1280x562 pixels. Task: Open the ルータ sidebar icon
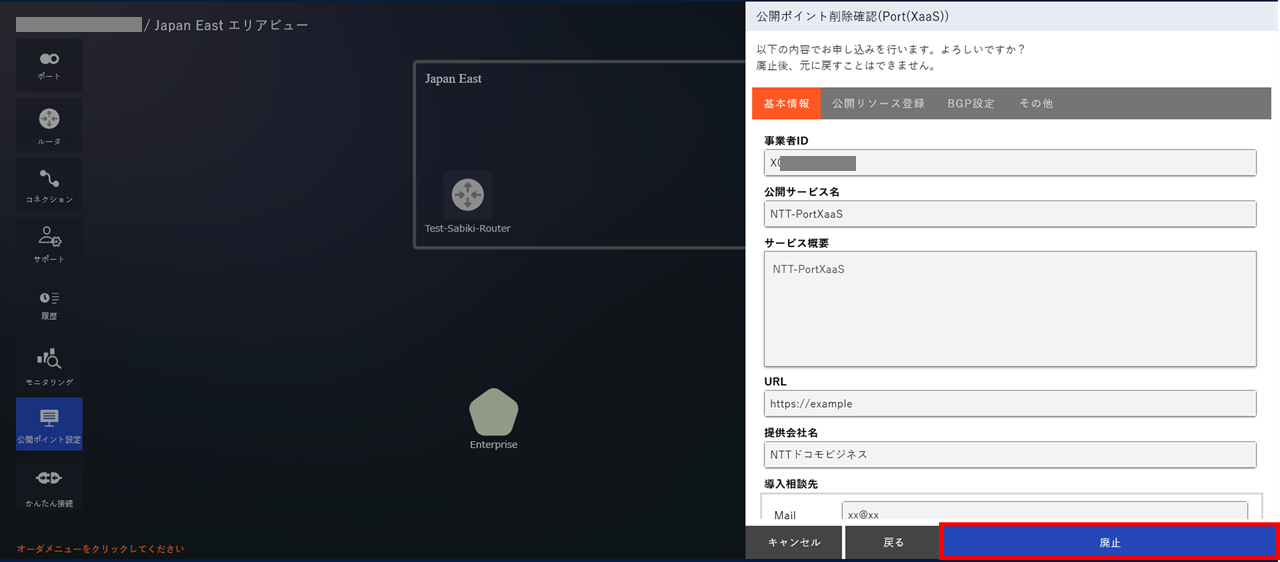49,125
